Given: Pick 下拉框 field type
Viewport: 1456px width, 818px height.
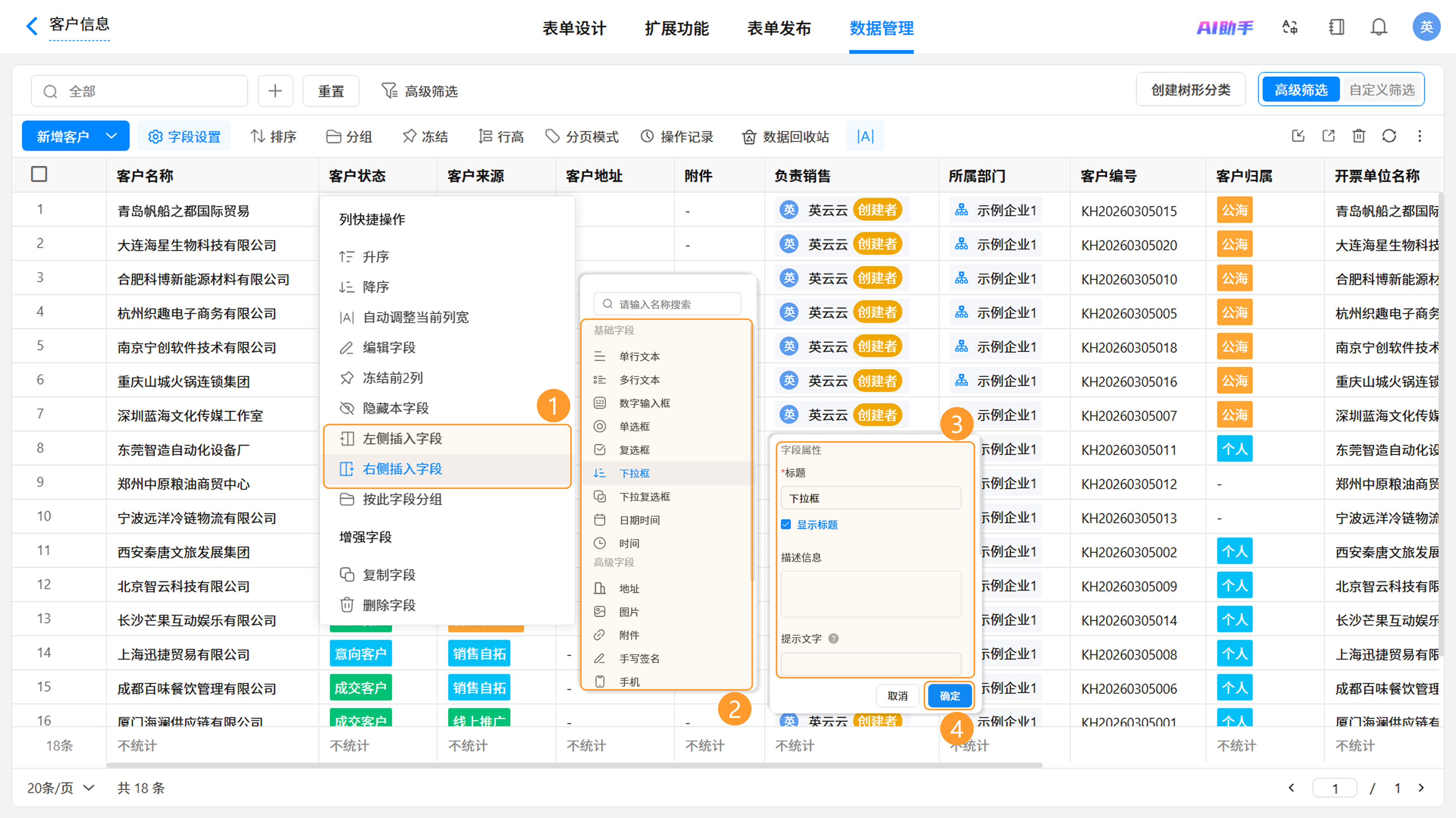Looking at the screenshot, I should [667, 473].
